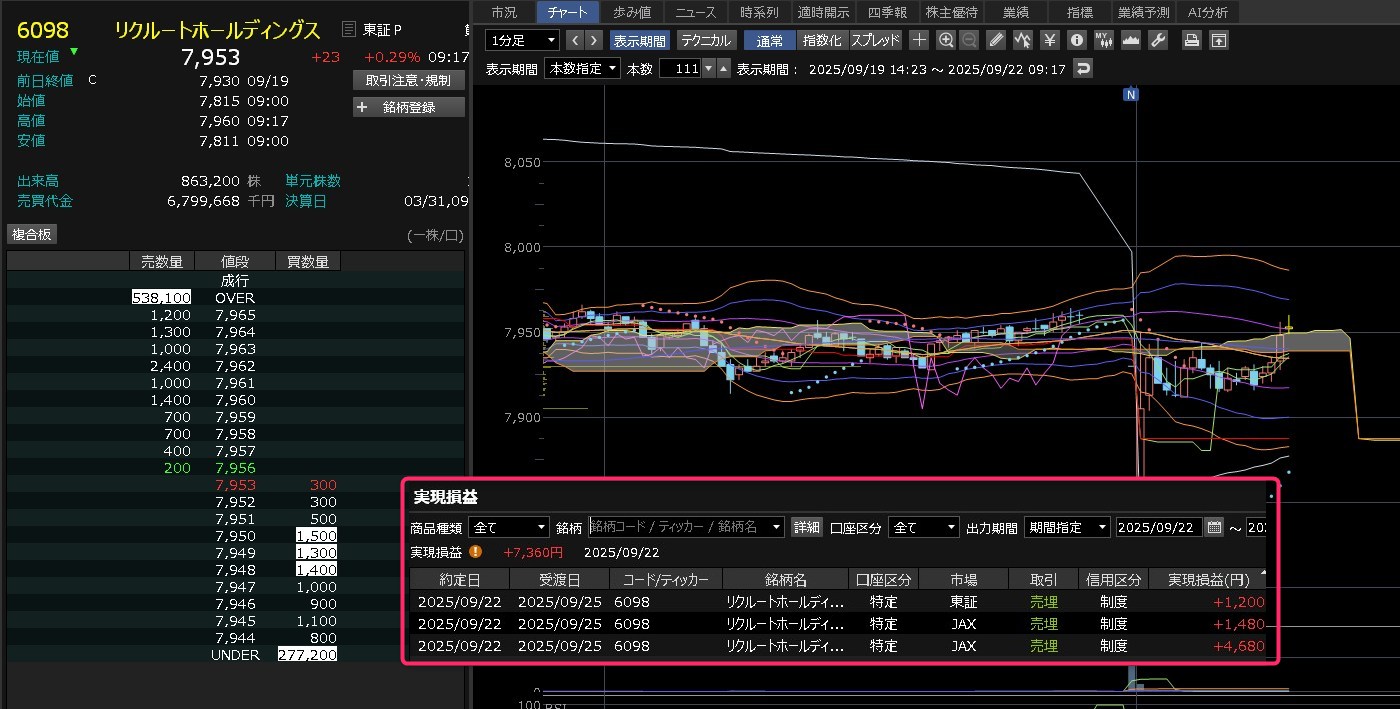Click the yen symbol icon in toolbar

pyautogui.click(x=1049, y=40)
